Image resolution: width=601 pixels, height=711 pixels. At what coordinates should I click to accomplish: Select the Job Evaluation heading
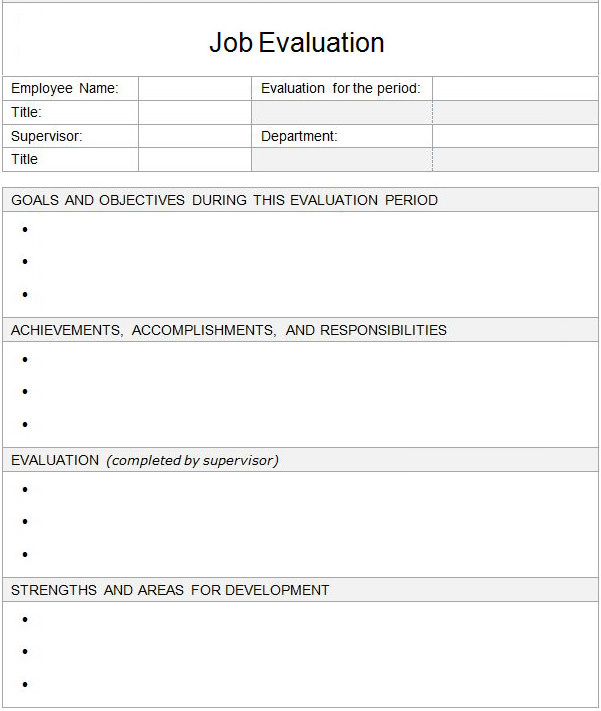(297, 43)
